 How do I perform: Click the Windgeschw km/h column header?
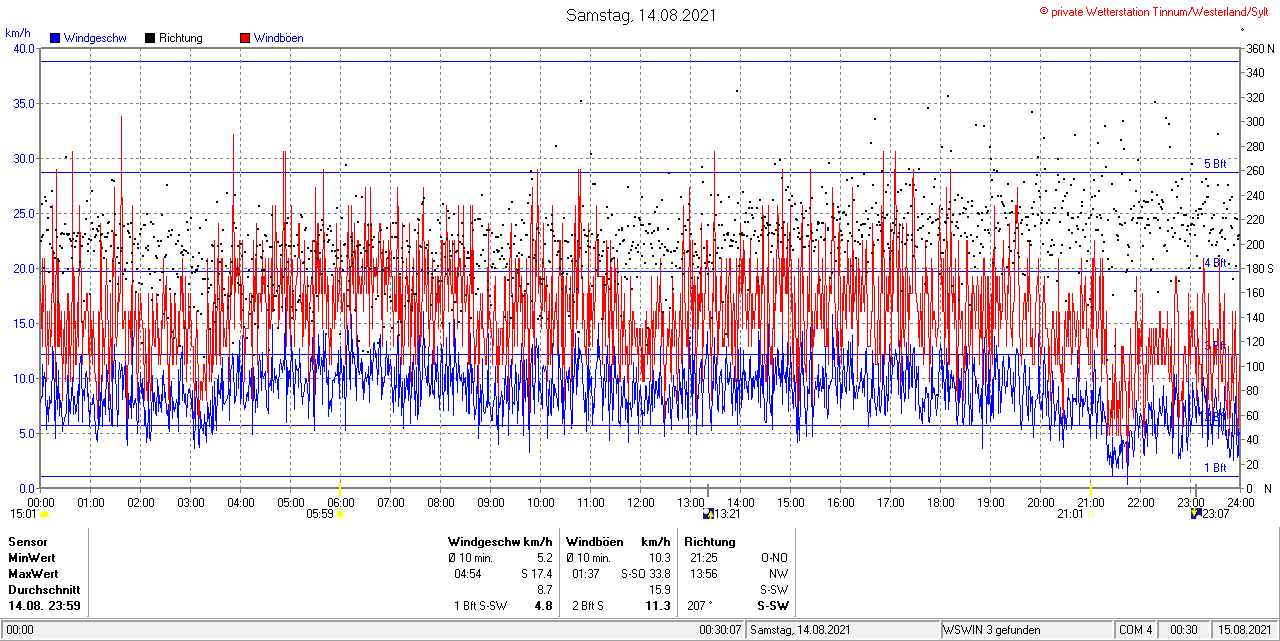click(500, 542)
